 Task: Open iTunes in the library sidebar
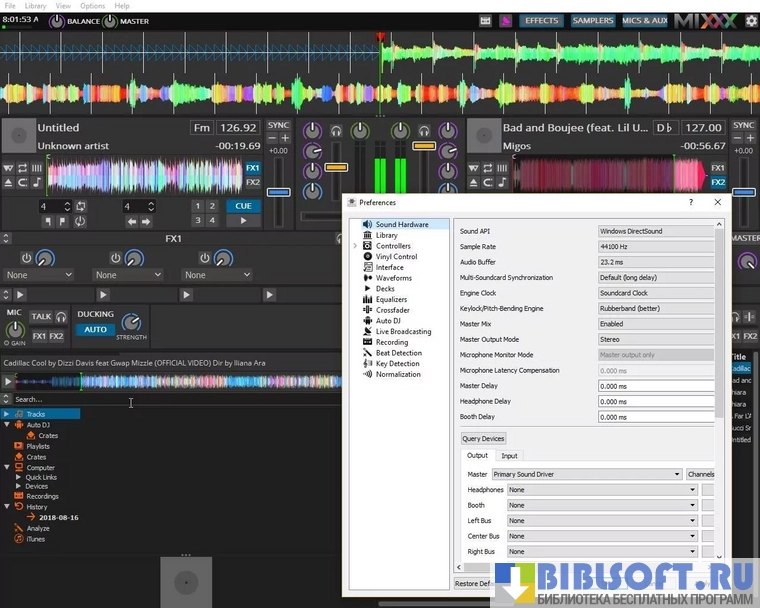36,539
